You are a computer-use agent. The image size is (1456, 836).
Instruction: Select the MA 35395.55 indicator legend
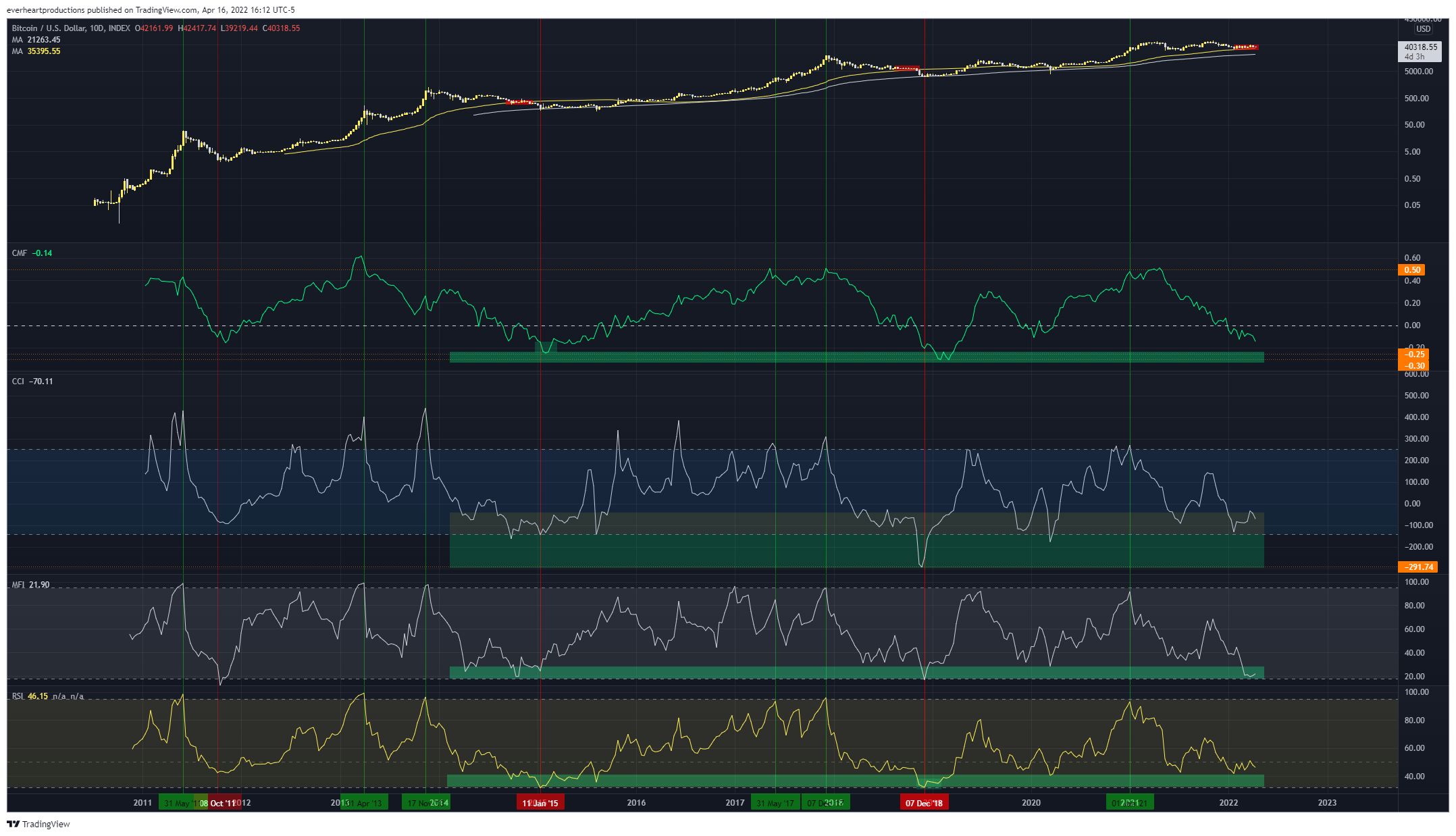point(36,51)
